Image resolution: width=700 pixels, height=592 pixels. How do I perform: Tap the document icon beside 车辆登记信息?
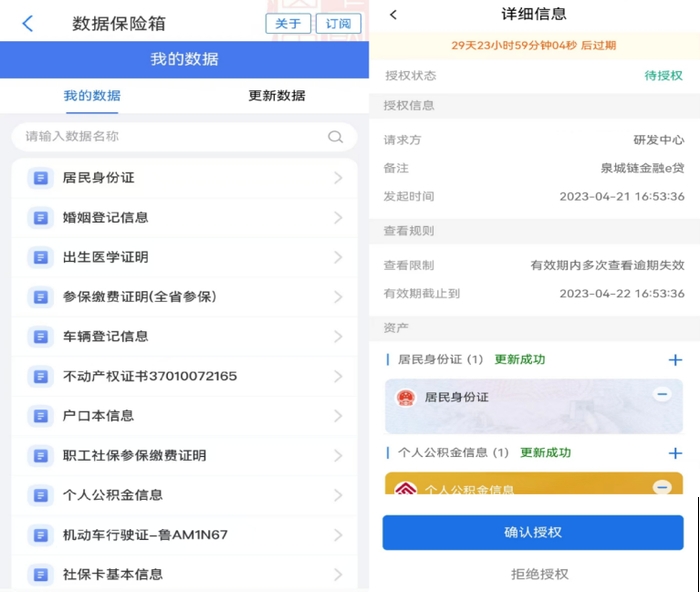click(x=40, y=337)
